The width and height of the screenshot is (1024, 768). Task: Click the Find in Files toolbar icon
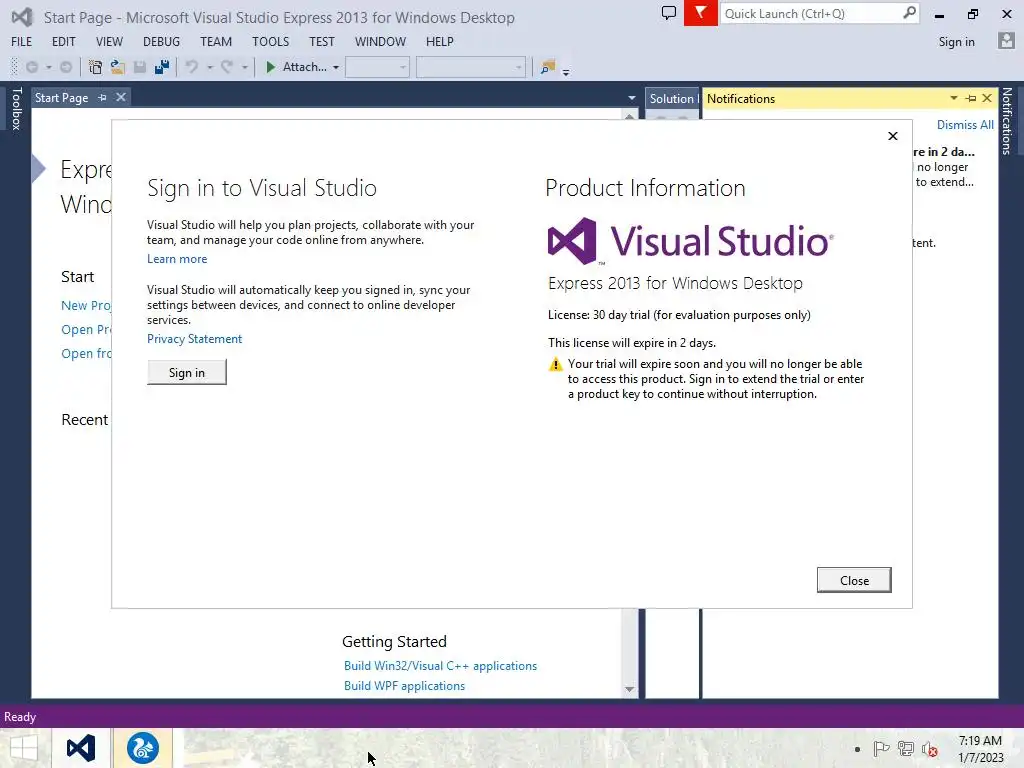point(548,67)
